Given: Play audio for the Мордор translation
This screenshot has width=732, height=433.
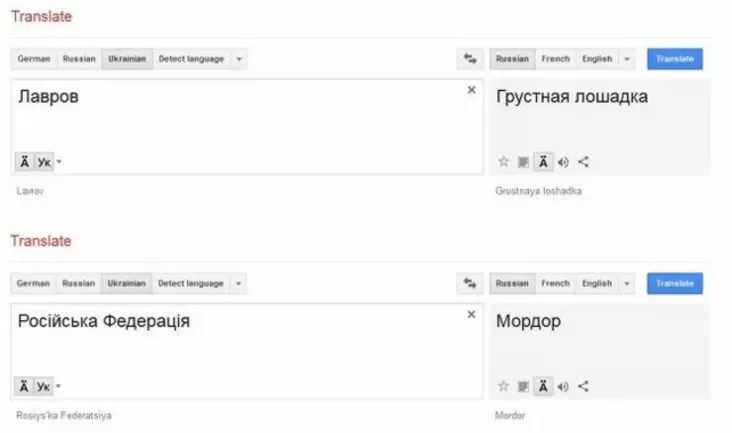Looking at the screenshot, I should (x=563, y=387).
